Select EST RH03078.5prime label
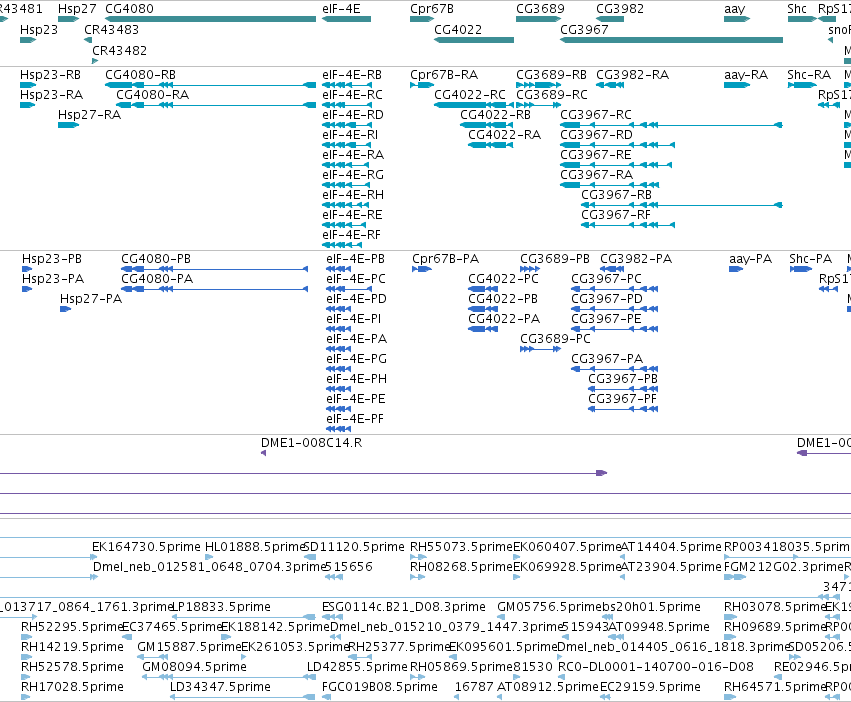 pos(774,606)
